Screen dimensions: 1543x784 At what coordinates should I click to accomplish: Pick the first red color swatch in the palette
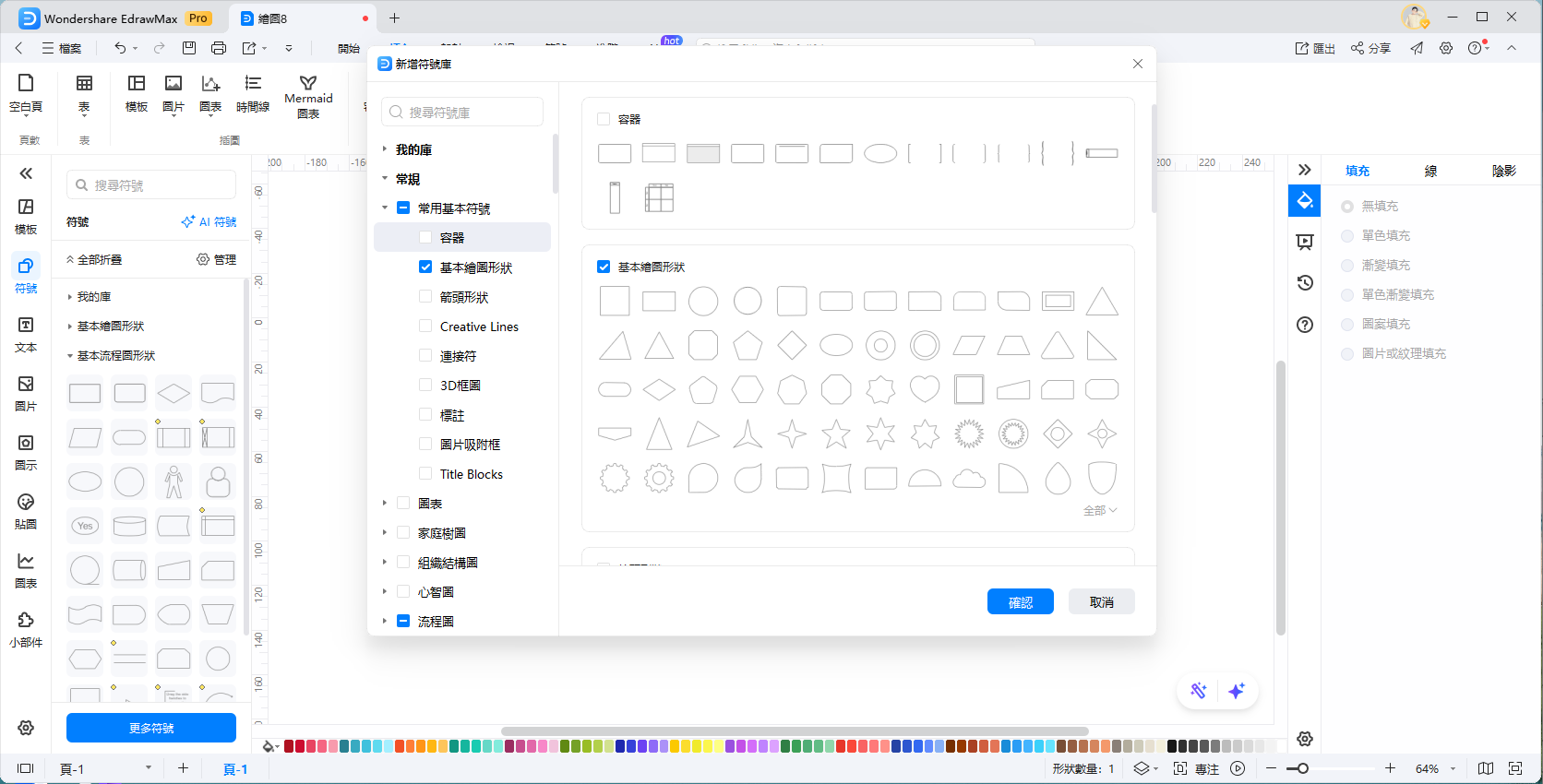[289, 746]
